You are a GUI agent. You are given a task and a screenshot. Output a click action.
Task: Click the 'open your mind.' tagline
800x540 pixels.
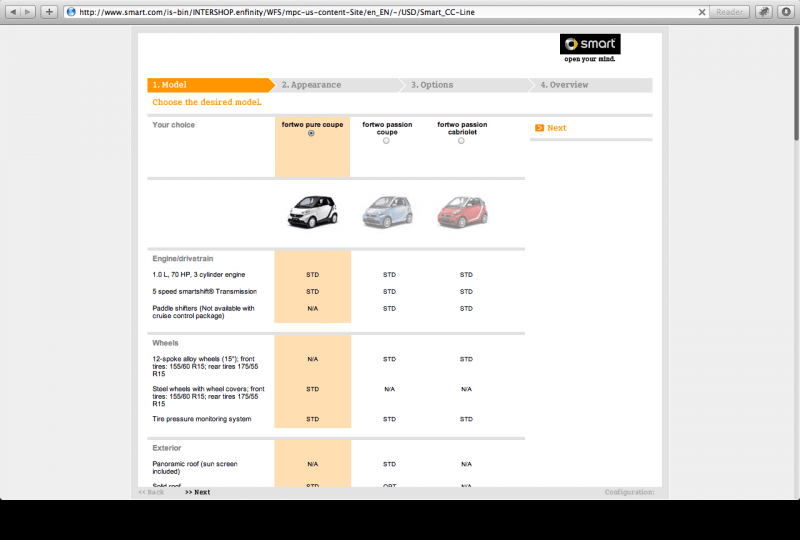tap(590, 59)
